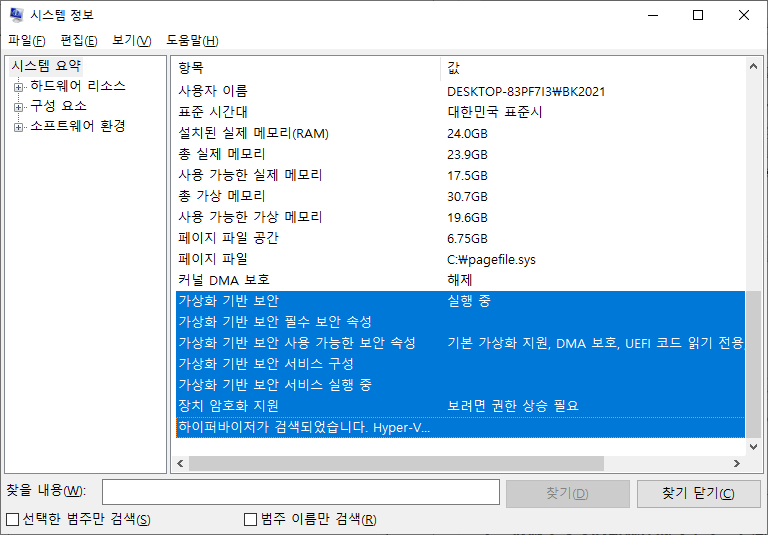Click horizontal scrollbar right arrow
The width and height of the screenshot is (768, 535).
737,463
